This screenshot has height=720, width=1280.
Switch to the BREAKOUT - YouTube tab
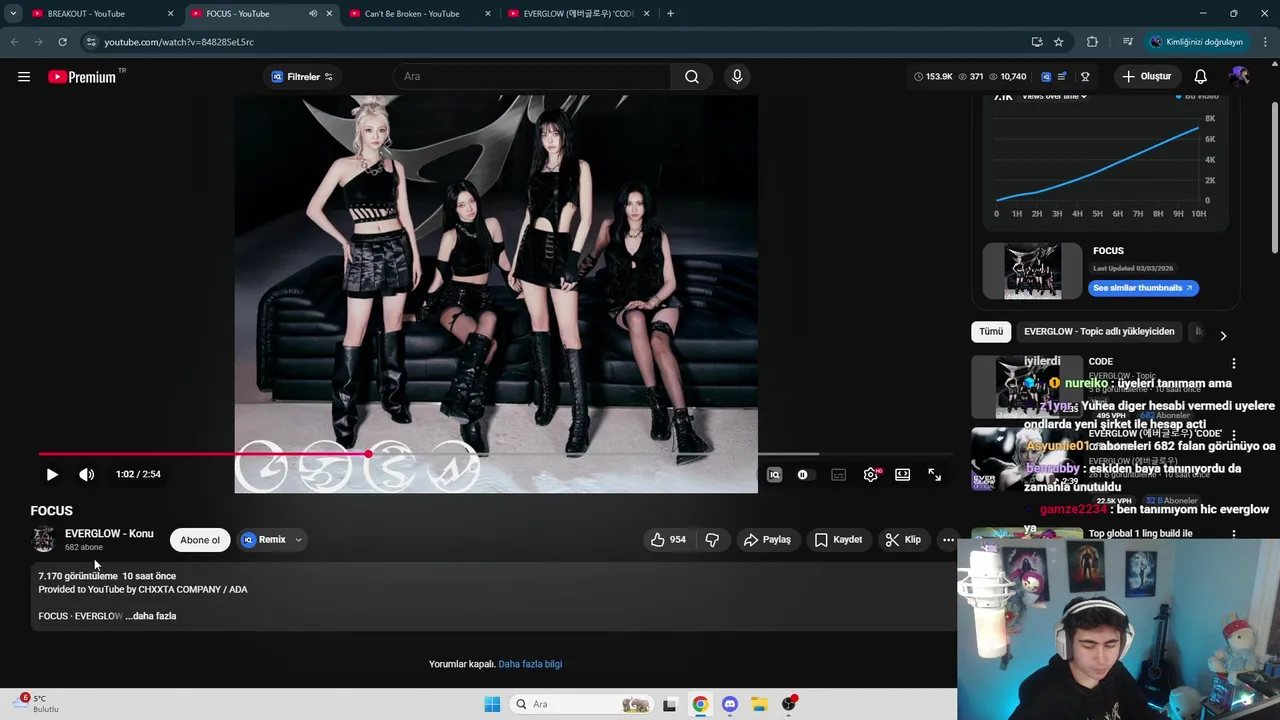click(101, 14)
